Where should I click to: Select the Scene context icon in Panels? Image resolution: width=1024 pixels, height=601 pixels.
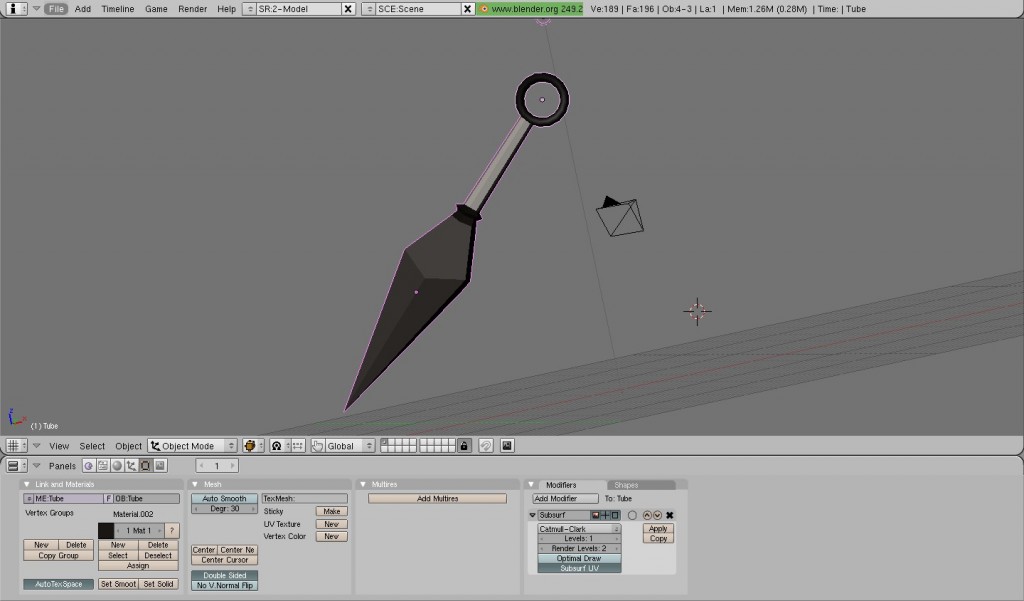coord(160,466)
